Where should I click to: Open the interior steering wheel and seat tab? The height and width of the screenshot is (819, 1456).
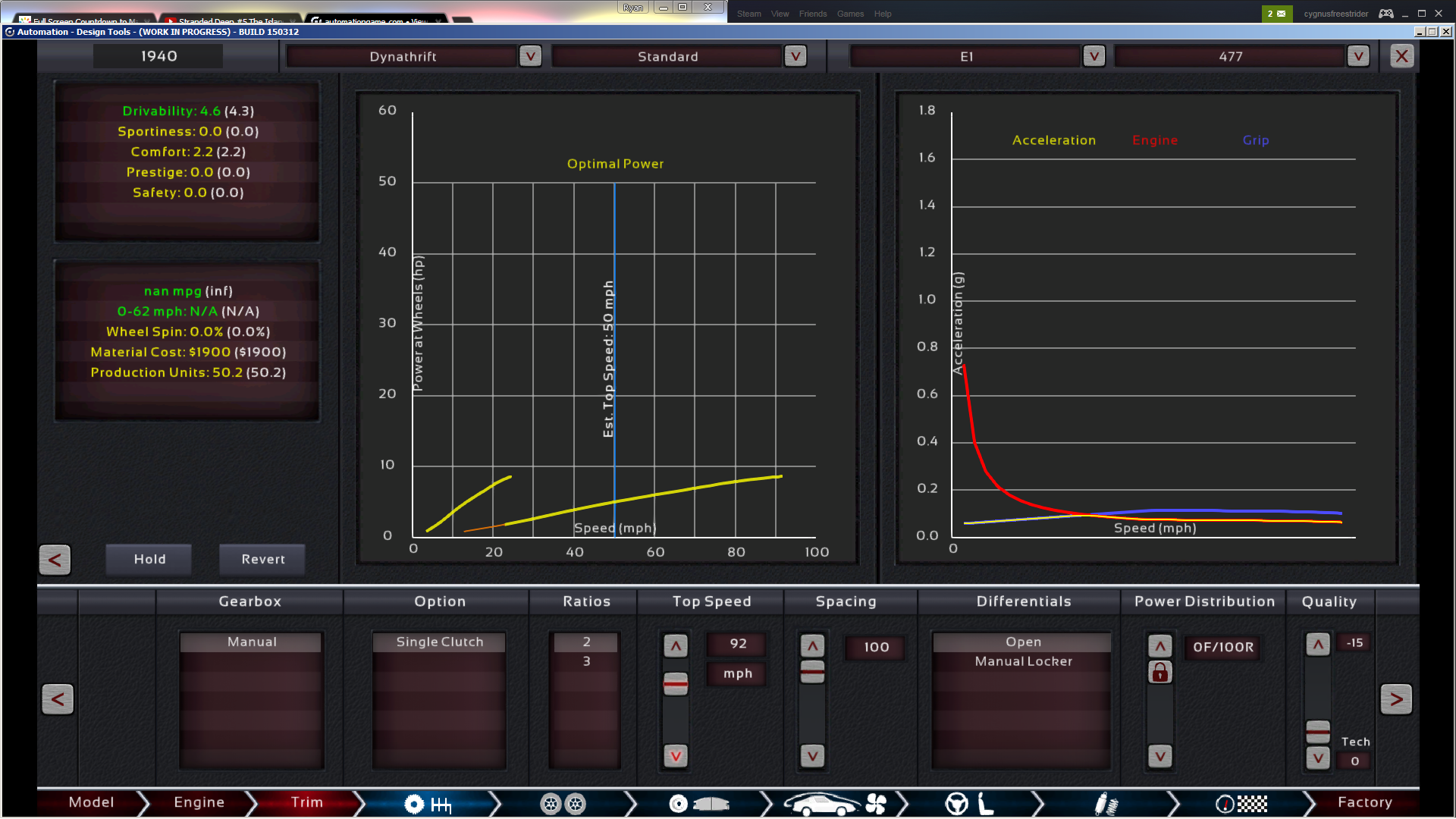(970, 804)
